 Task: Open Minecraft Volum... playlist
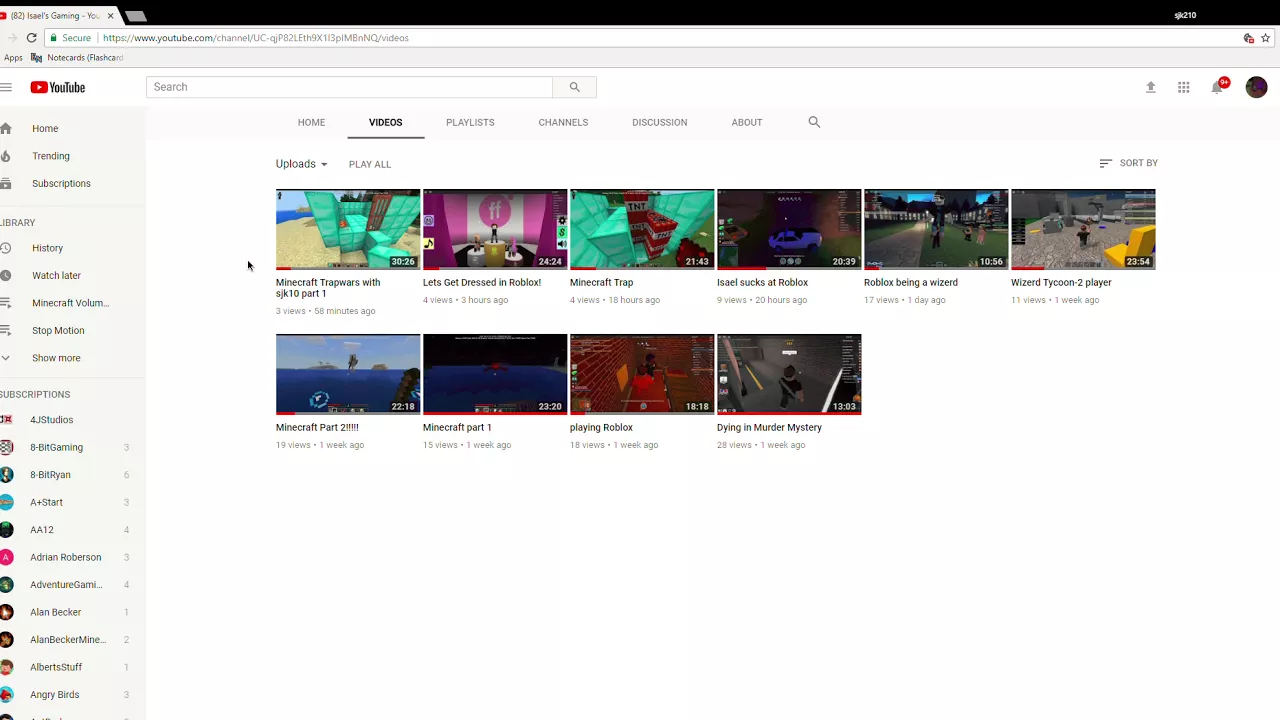pyautogui.click(x=72, y=303)
